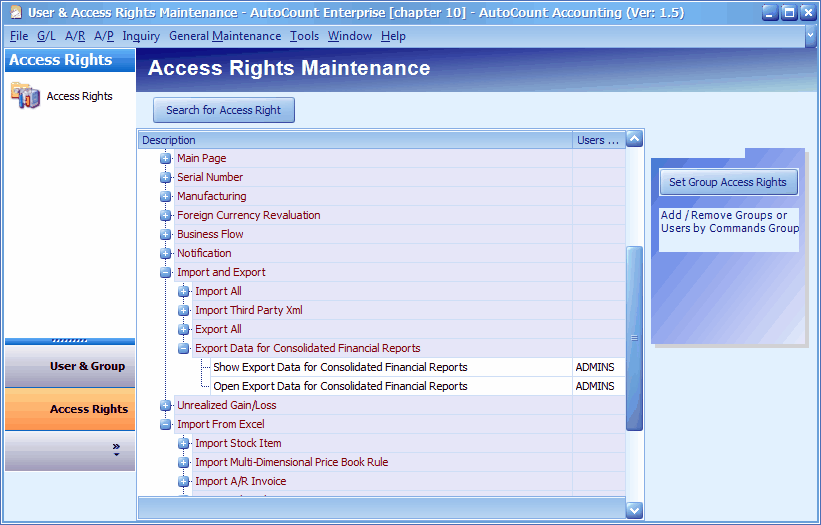Expand the Business Flow node
This screenshot has height=525, width=821.
click(165, 234)
